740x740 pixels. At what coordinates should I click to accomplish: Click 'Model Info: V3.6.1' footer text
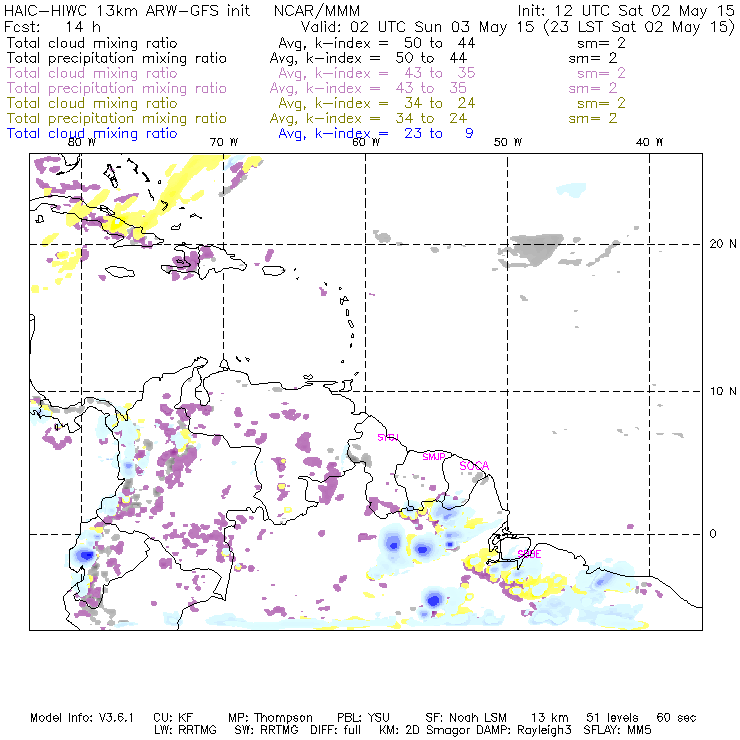click(x=82, y=718)
